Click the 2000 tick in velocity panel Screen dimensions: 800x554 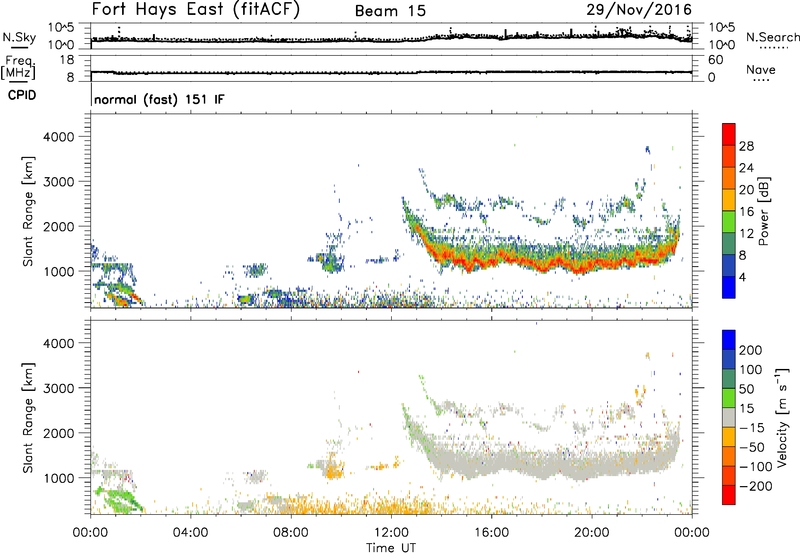[x=59, y=433]
